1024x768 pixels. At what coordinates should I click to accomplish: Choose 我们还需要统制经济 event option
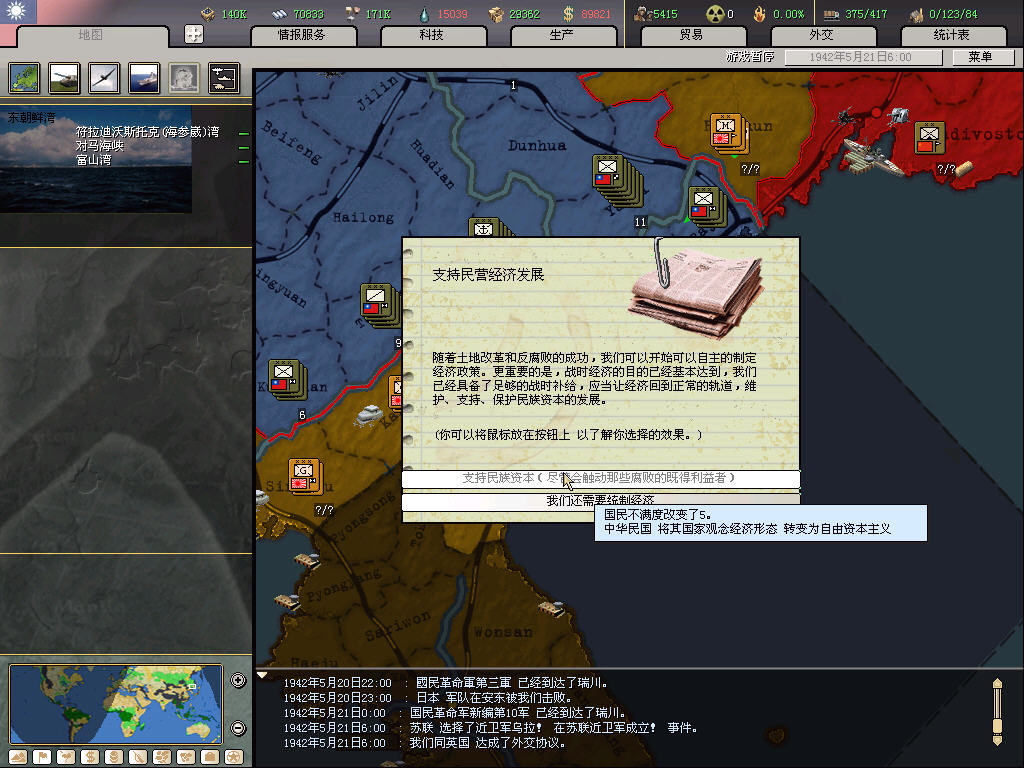600,501
